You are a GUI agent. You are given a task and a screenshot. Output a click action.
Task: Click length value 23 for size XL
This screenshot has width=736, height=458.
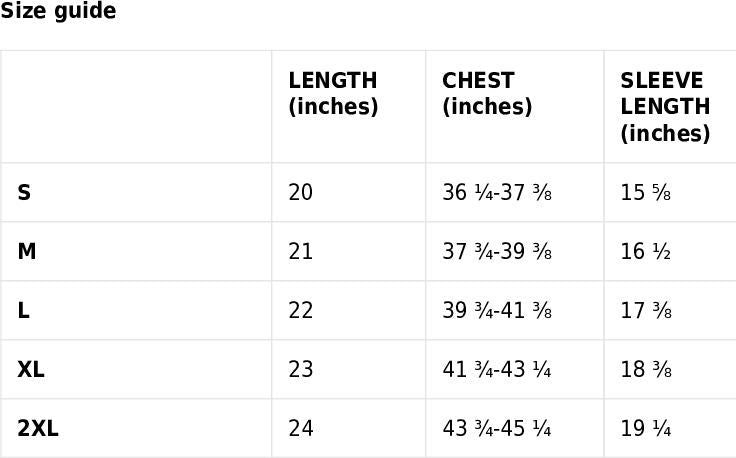coord(301,369)
